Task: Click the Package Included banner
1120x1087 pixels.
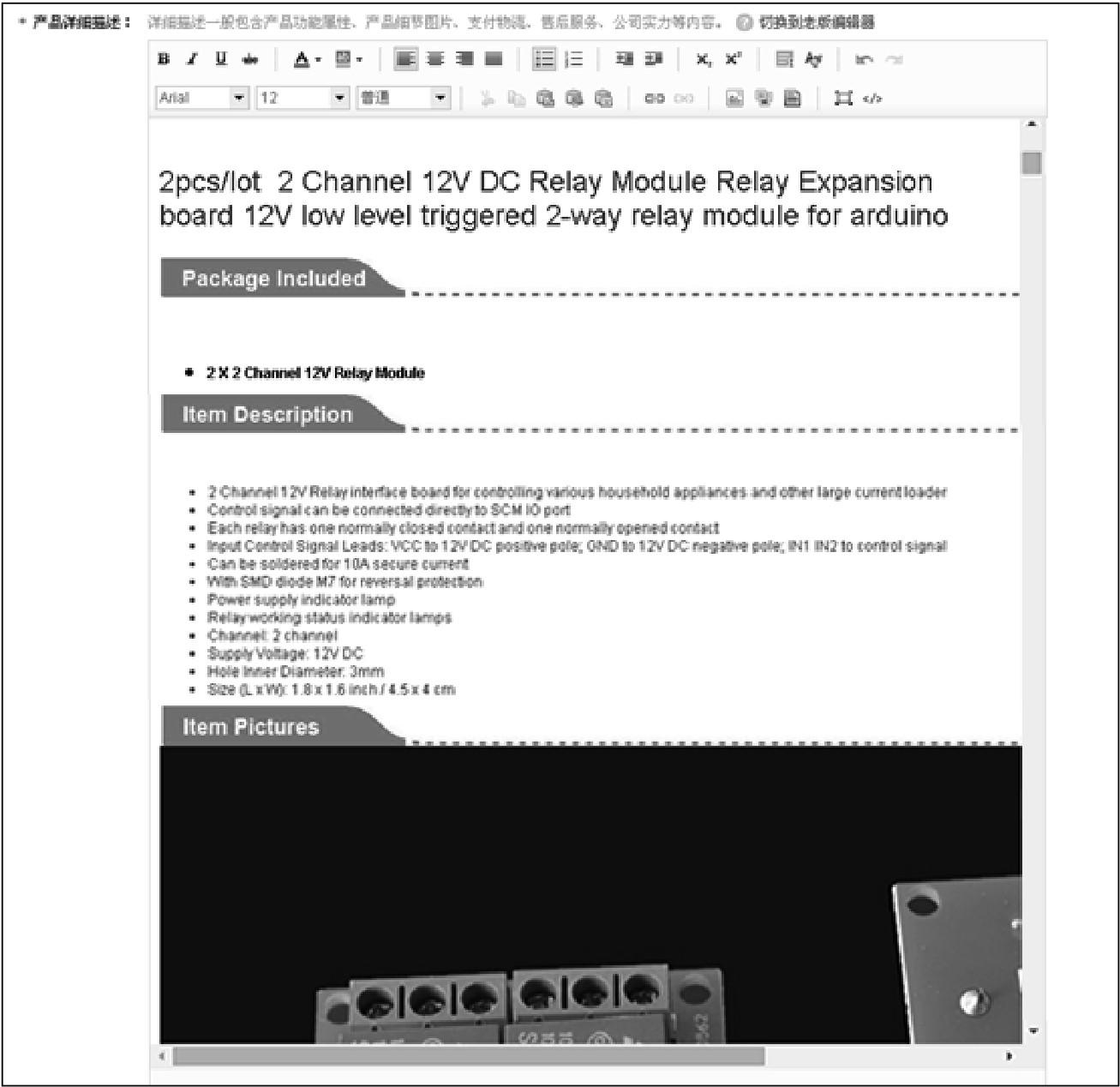Action: [x=283, y=278]
